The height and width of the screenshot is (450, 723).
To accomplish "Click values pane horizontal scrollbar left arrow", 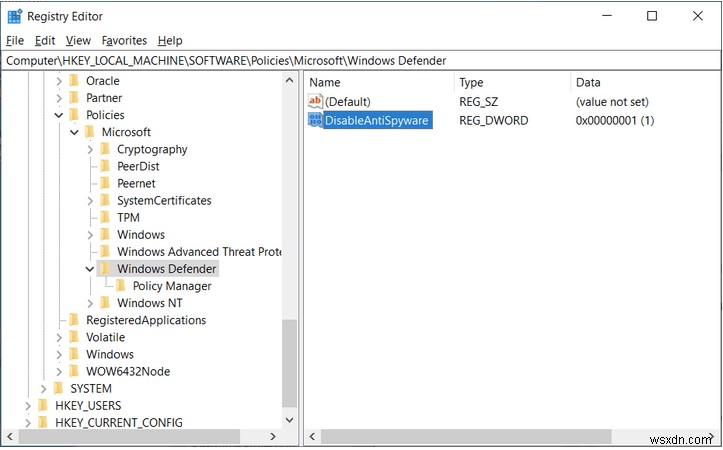I will pyautogui.click(x=312, y=436).
